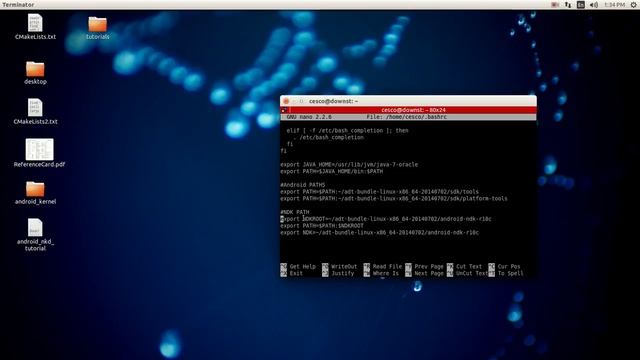The image size is (640, 360).
Task: Click the Cur Pos shortcut in nano
Action: click(504, 267)
